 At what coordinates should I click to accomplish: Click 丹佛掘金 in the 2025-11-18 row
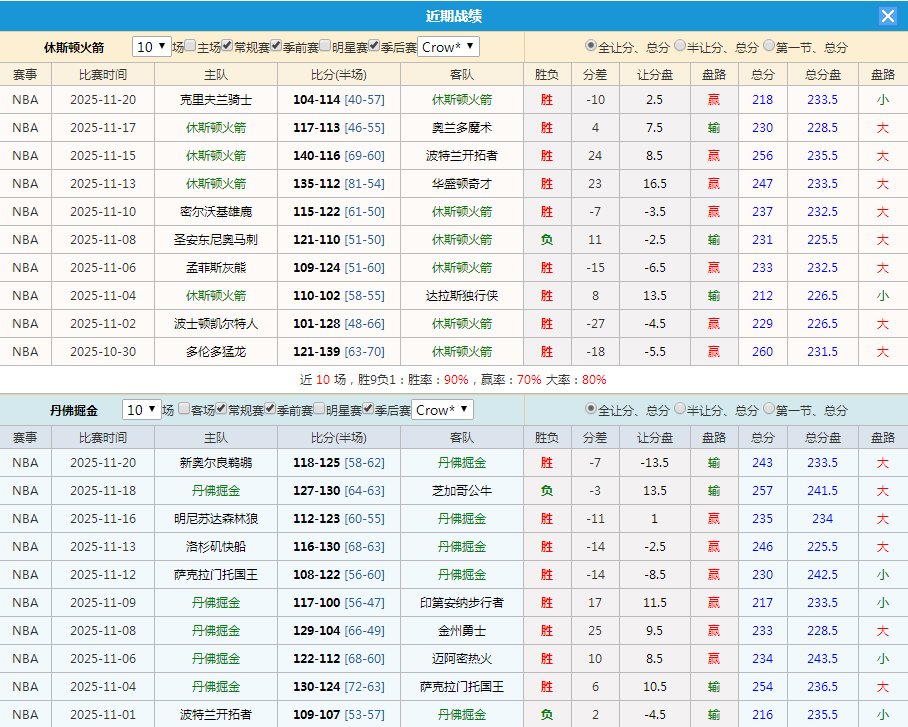[x=218, y=491]
